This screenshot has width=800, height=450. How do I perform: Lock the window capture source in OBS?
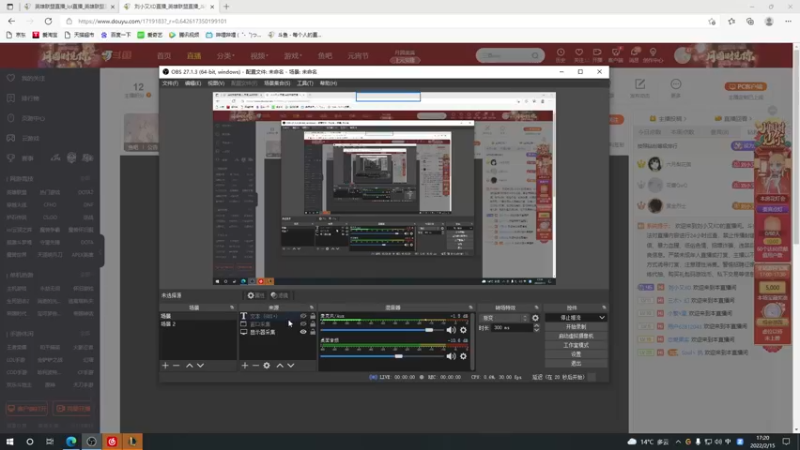(313, 324)
